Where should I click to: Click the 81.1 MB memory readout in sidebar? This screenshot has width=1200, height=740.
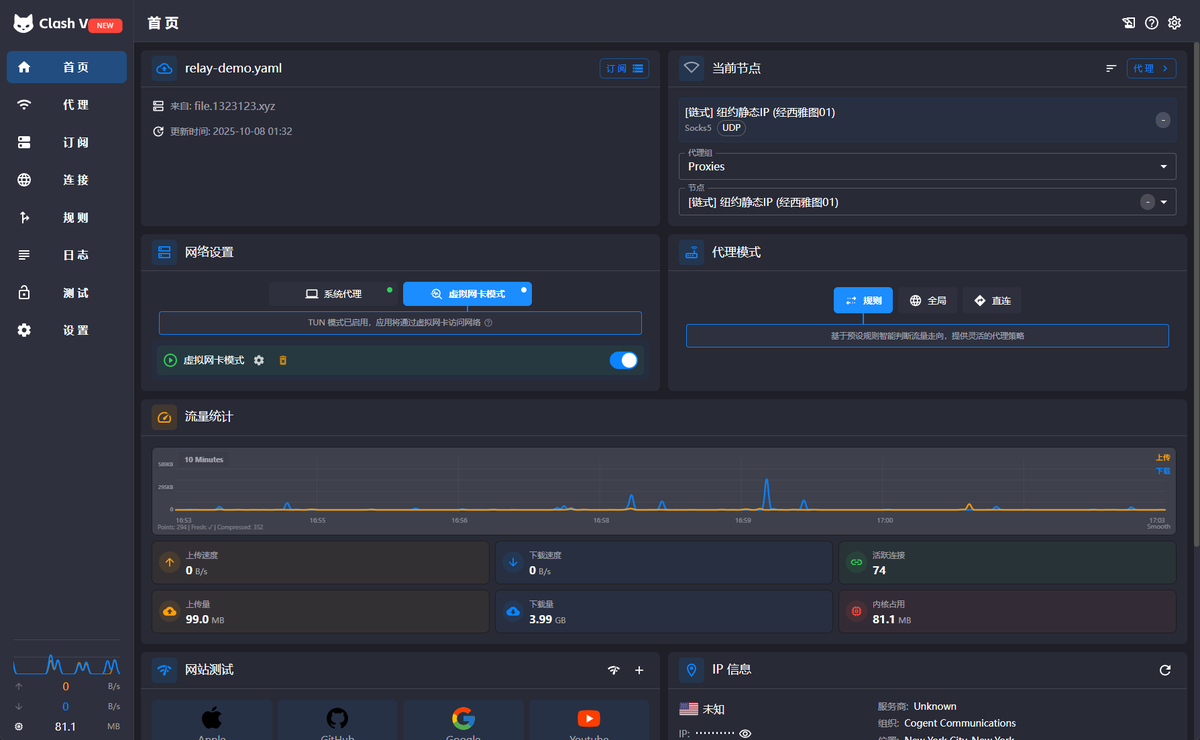[66, 726]
